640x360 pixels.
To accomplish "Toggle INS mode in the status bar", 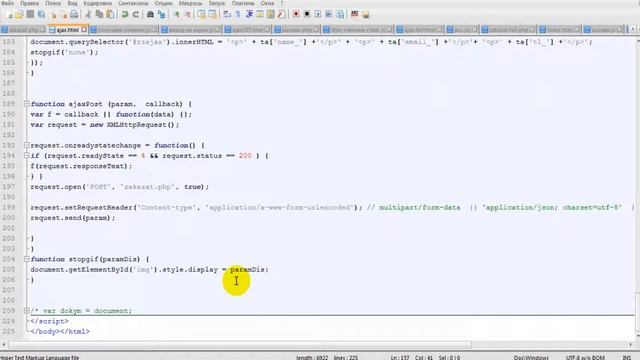I will tap(627, 358).
